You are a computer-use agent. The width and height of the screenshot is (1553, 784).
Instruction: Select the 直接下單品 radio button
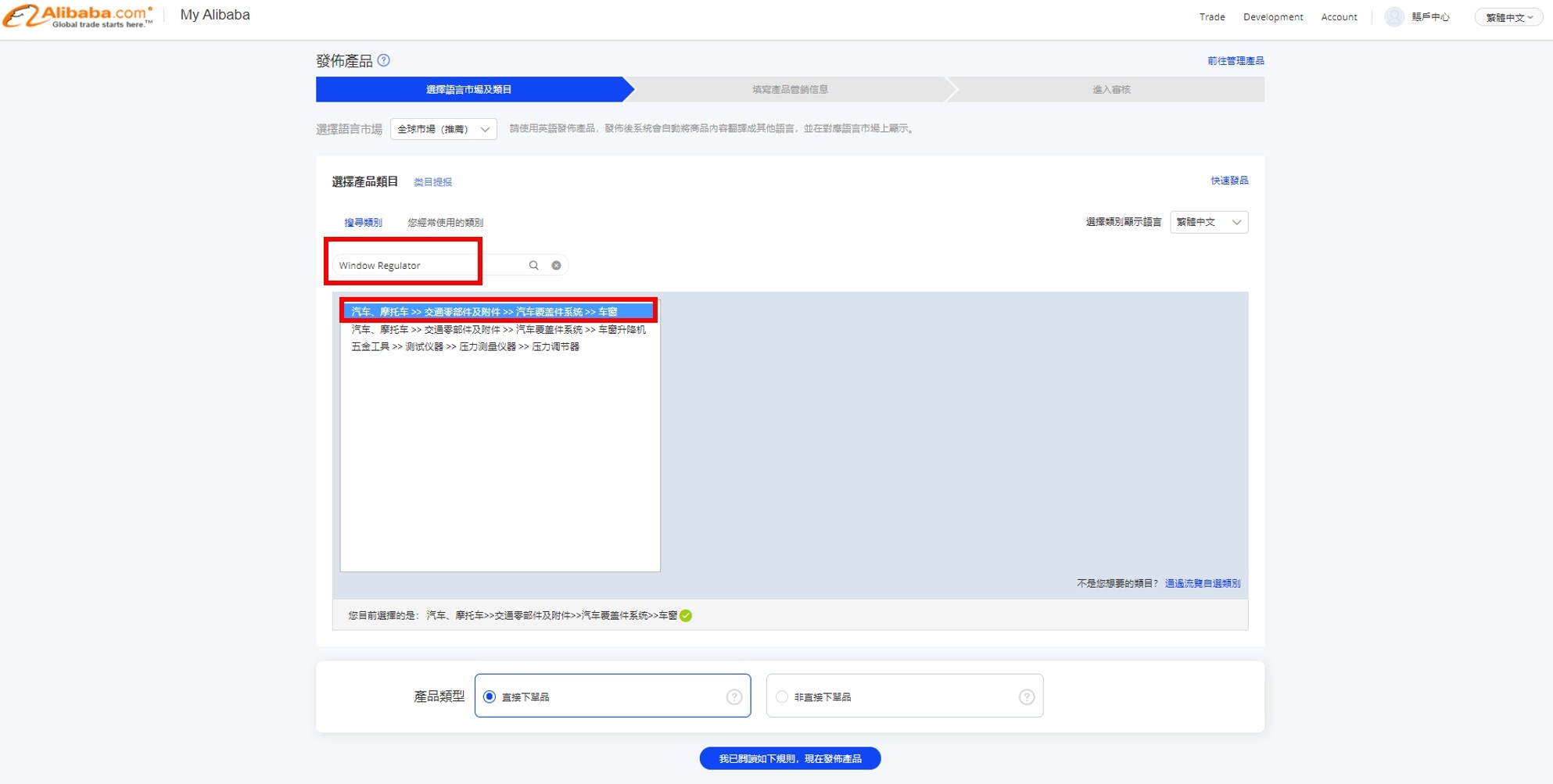click(490, 696)
